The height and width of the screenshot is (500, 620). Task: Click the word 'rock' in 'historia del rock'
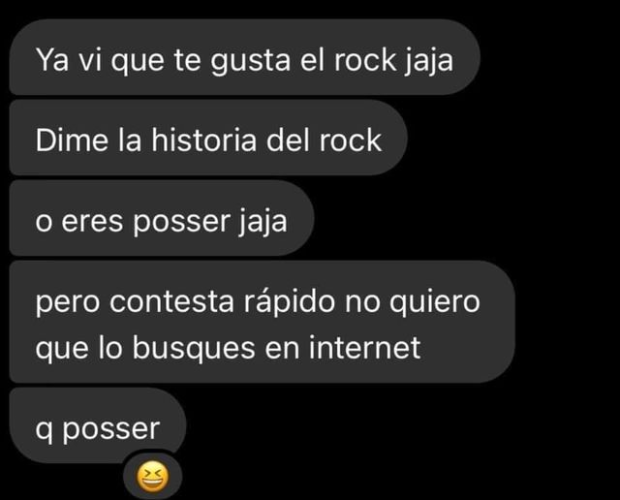pyautogui.click(x=350, y=140)
